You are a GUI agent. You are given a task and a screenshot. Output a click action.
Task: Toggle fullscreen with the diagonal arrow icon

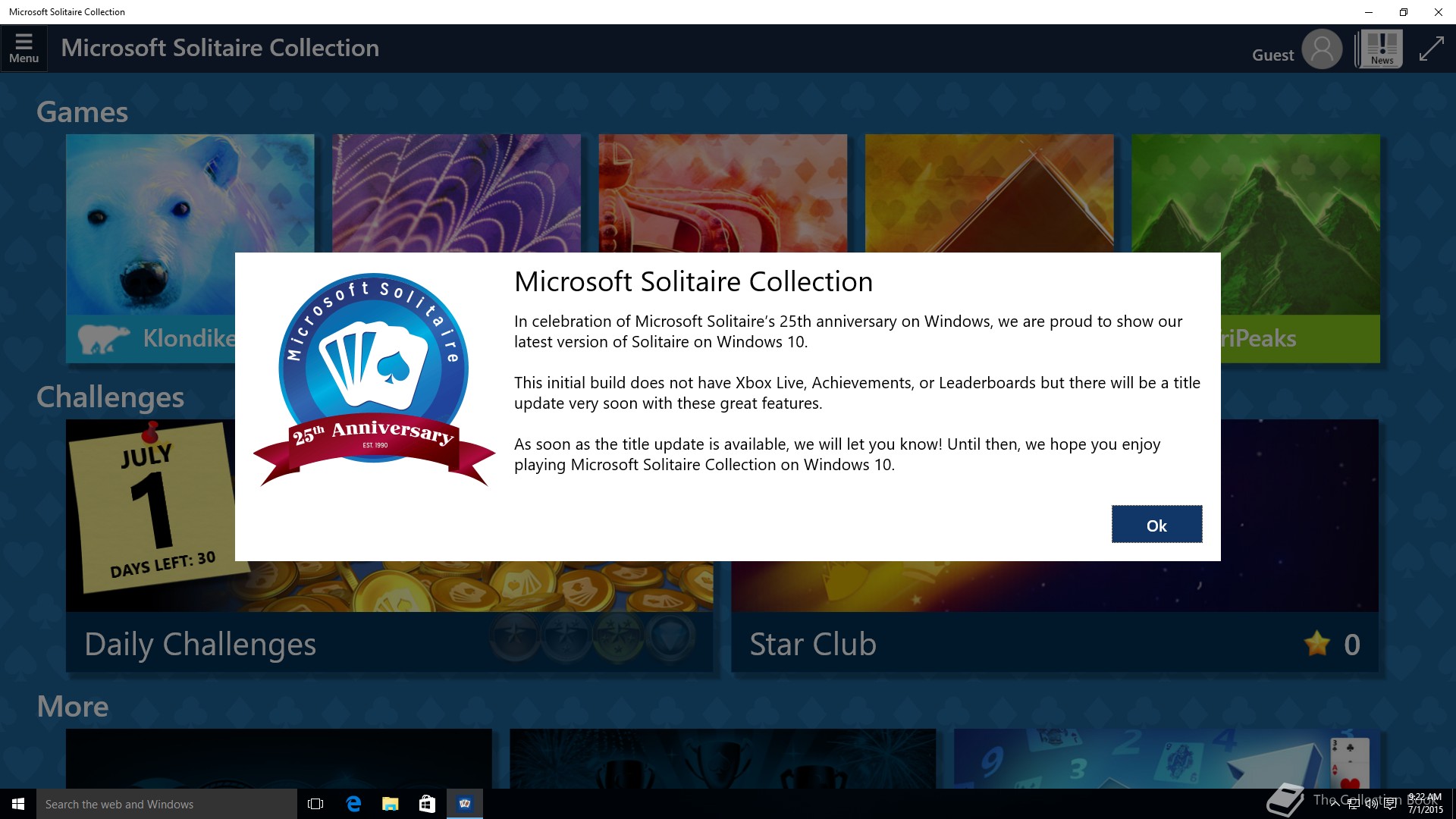coord(1431,49)
